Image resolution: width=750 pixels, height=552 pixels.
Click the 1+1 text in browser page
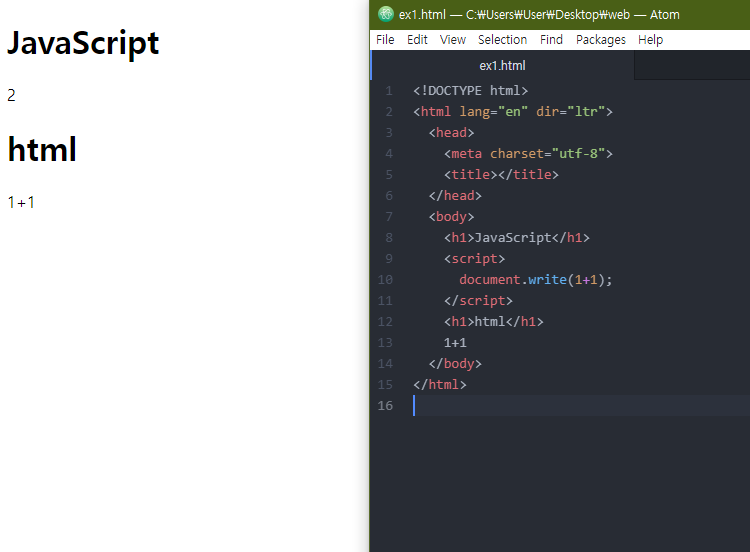click(x=21, y=202)
